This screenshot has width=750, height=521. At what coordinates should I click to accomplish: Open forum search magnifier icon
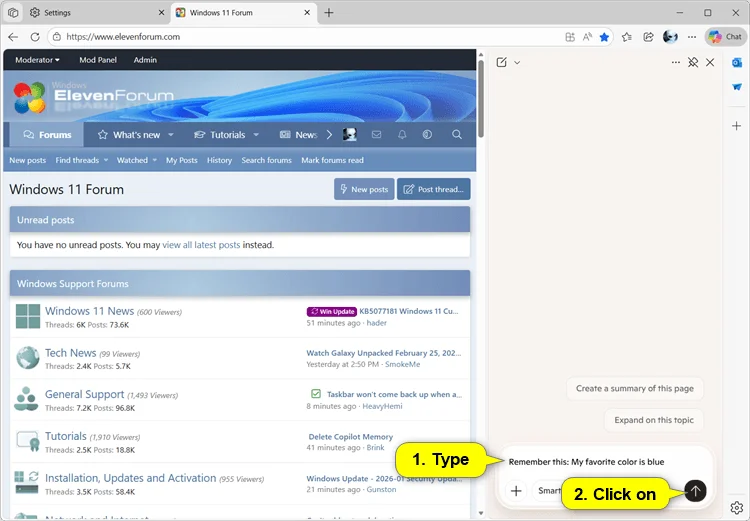(x=457, y=135)
